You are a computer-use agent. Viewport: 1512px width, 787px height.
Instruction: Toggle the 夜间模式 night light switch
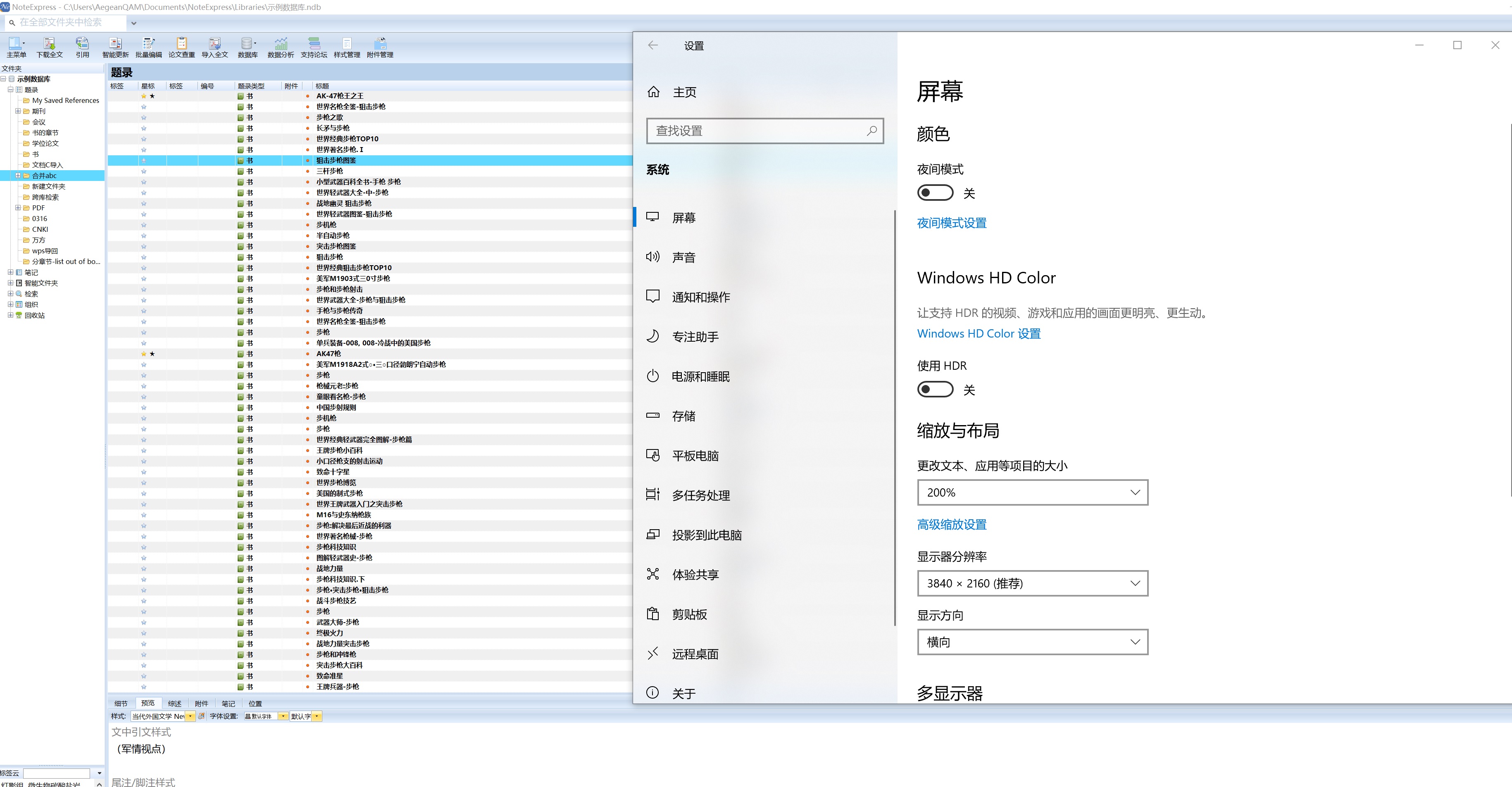935,193
